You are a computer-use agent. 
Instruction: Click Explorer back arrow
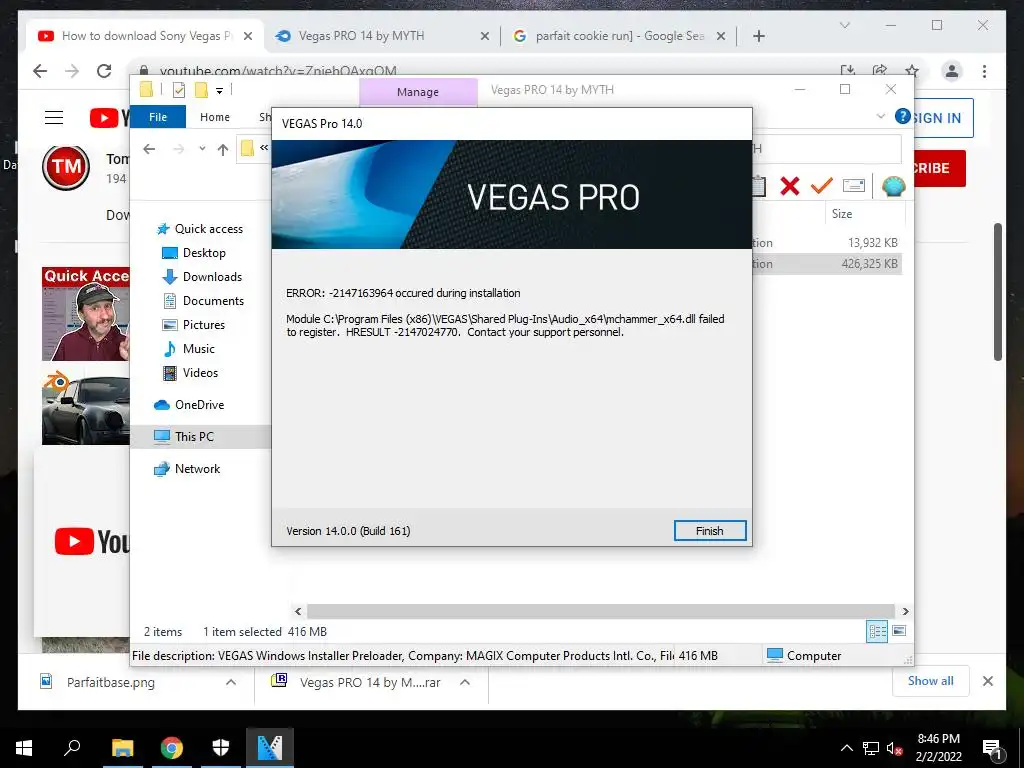click(149, 150)
